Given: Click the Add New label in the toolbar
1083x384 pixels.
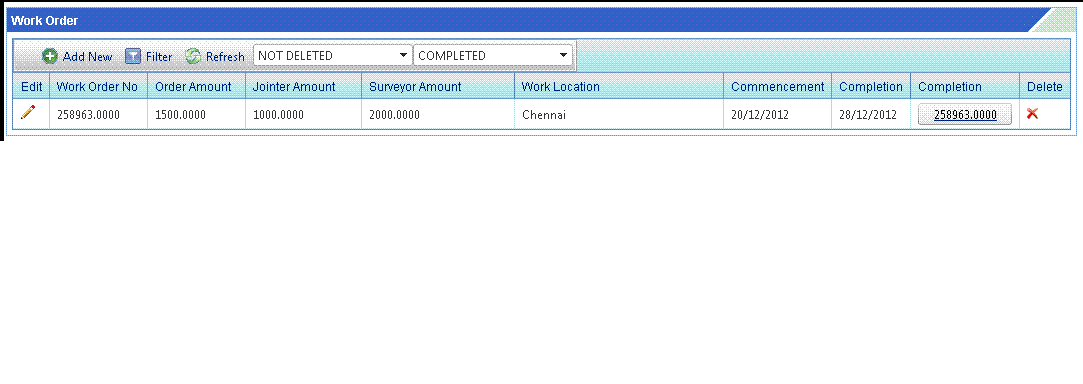Looking at the screenshot, I should [87, 57].
